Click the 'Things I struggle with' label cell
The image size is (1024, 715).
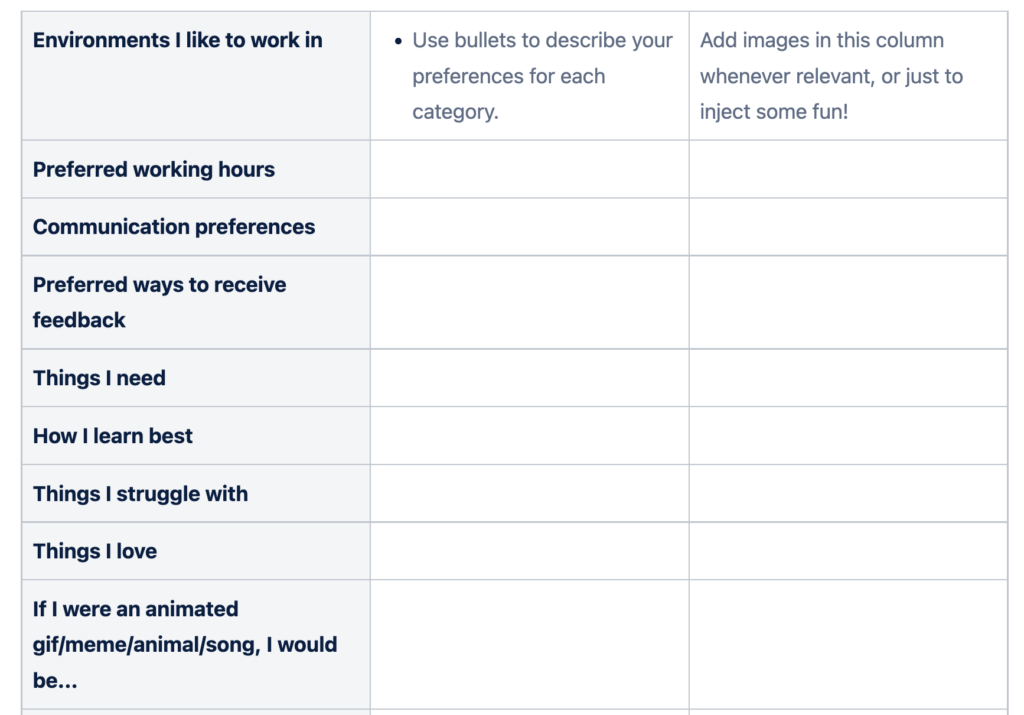coord(141,494)
